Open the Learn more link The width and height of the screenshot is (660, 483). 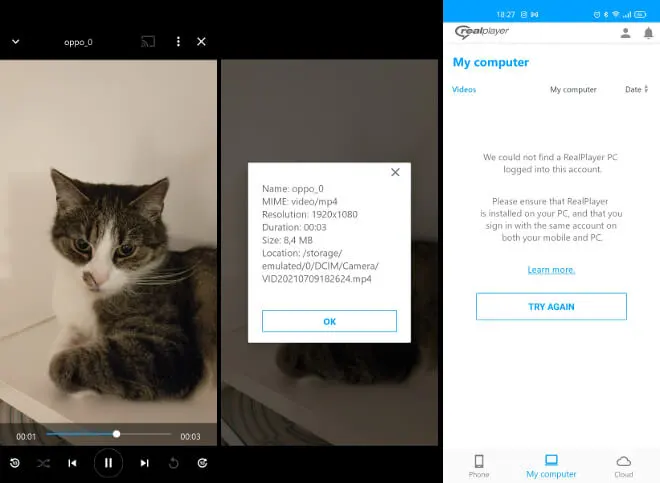[x=551, y=270]
